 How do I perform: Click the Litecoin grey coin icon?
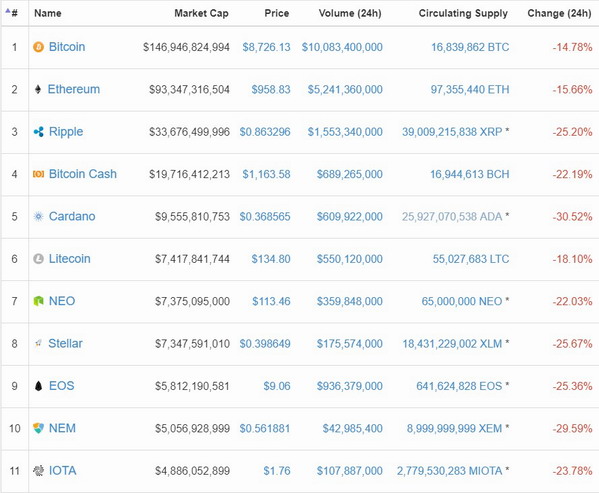(x=38, y=259)
